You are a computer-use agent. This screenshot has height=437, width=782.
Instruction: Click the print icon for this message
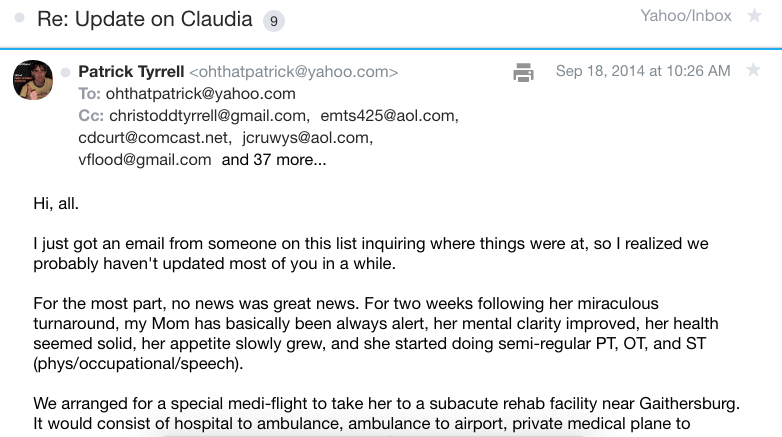click(x=523, y=72)
